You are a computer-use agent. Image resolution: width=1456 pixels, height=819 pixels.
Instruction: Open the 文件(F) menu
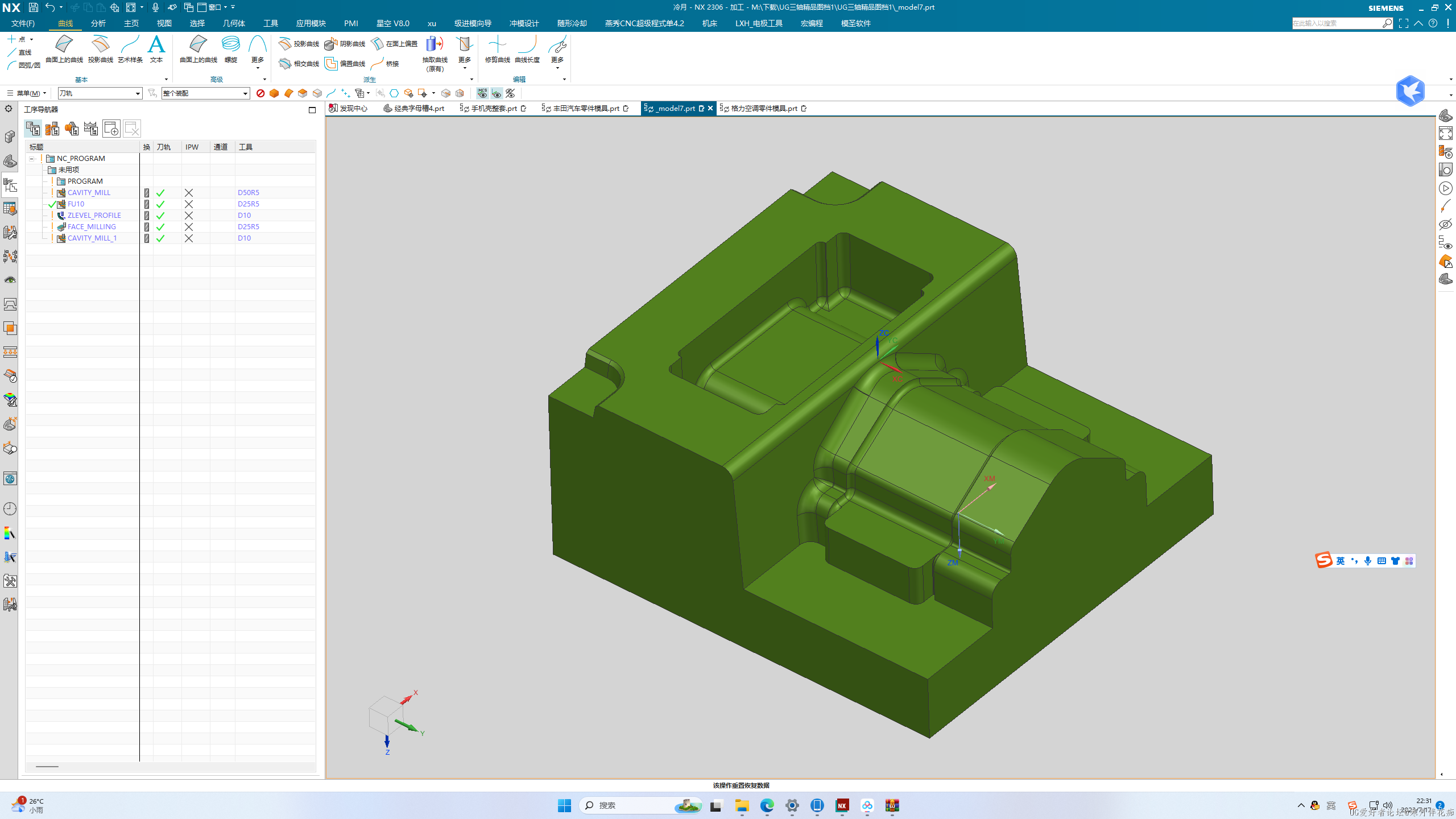(x=23, y=23)
